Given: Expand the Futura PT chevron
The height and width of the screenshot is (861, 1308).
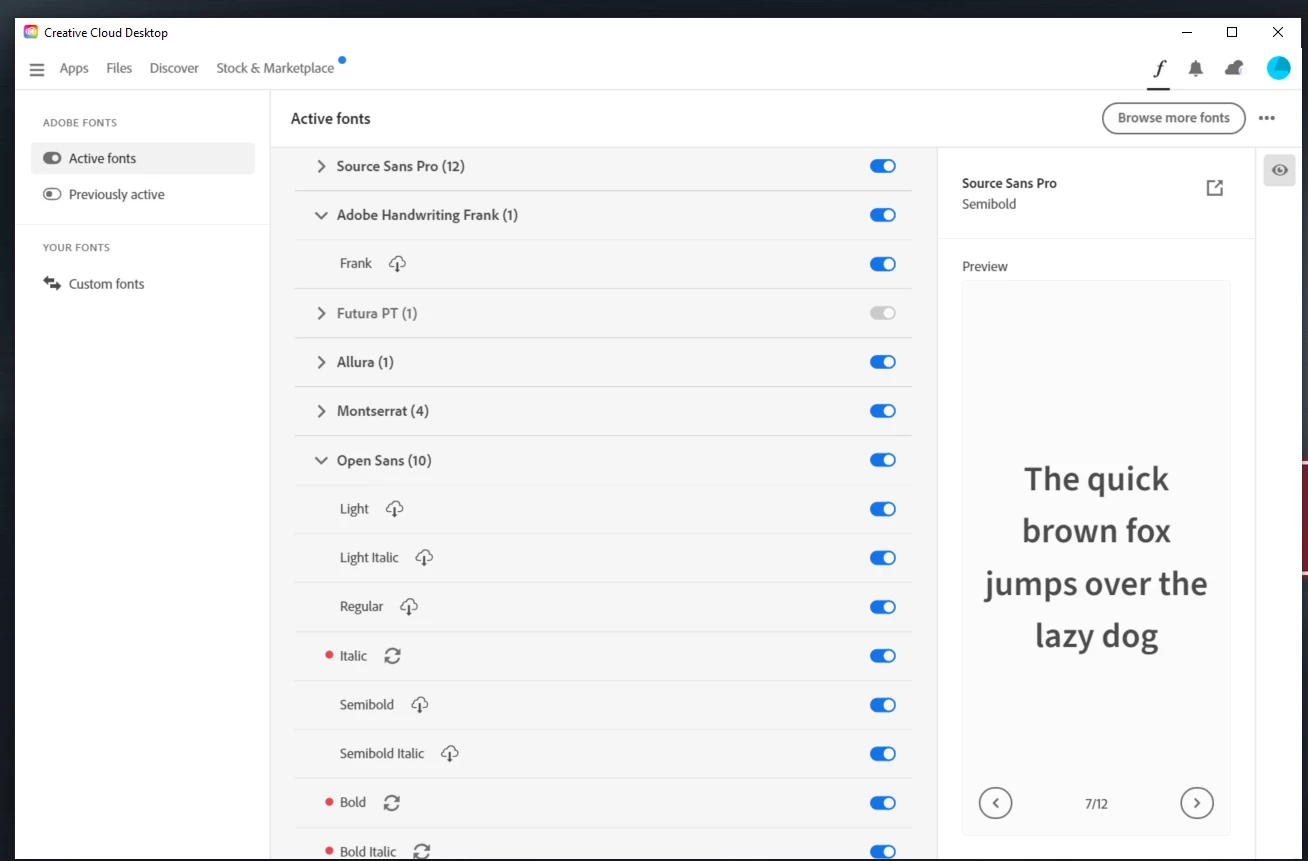Looking at the screenshot, I should coord(321,313).
